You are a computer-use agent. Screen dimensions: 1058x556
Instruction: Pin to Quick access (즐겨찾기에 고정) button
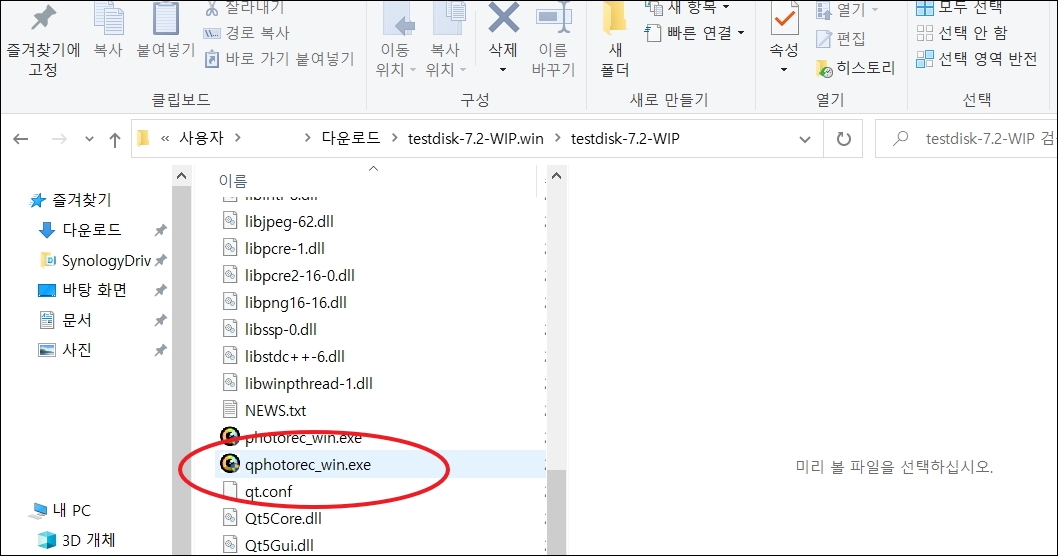43,39
